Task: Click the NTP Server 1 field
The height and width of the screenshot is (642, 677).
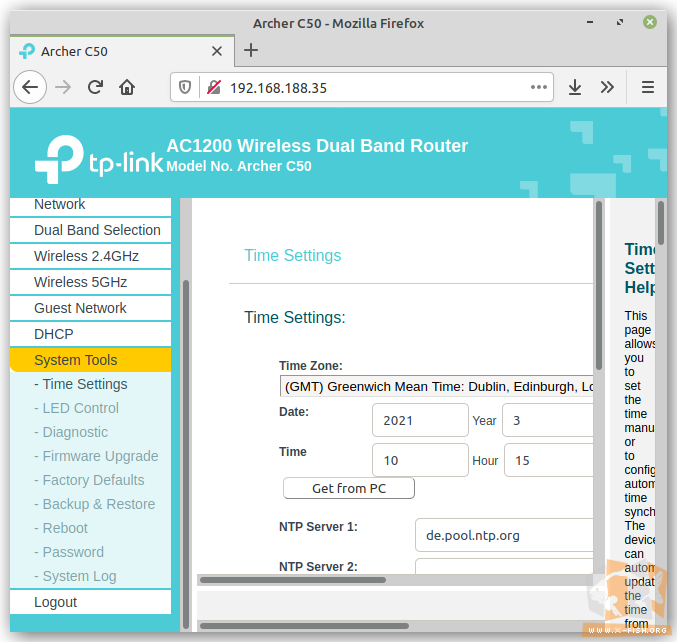Action: pyautogui.click(x=504, y=535)
